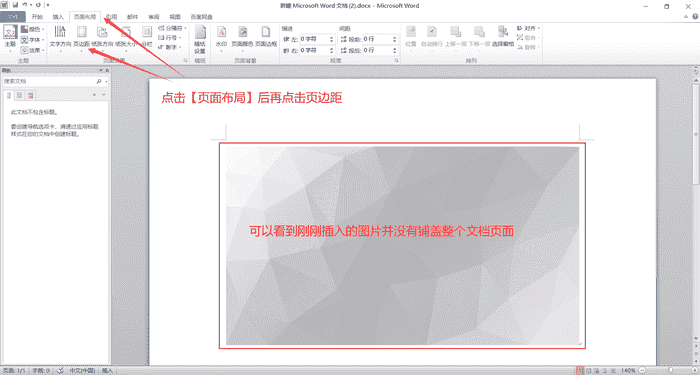Click zoom in plus button
Screen dimensions: 700x375
click(x=695, y=371)
